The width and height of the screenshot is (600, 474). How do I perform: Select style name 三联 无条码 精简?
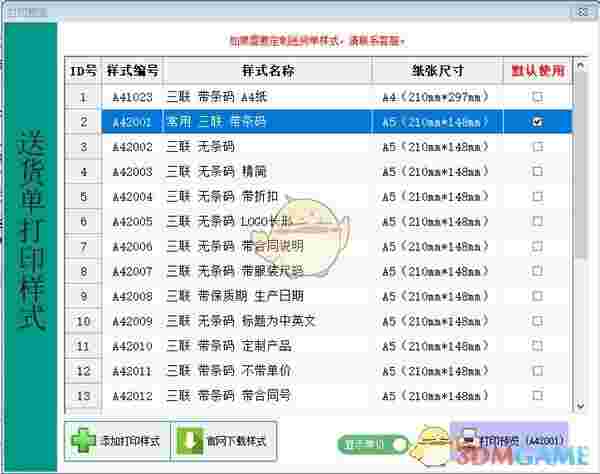click(216, 171)
